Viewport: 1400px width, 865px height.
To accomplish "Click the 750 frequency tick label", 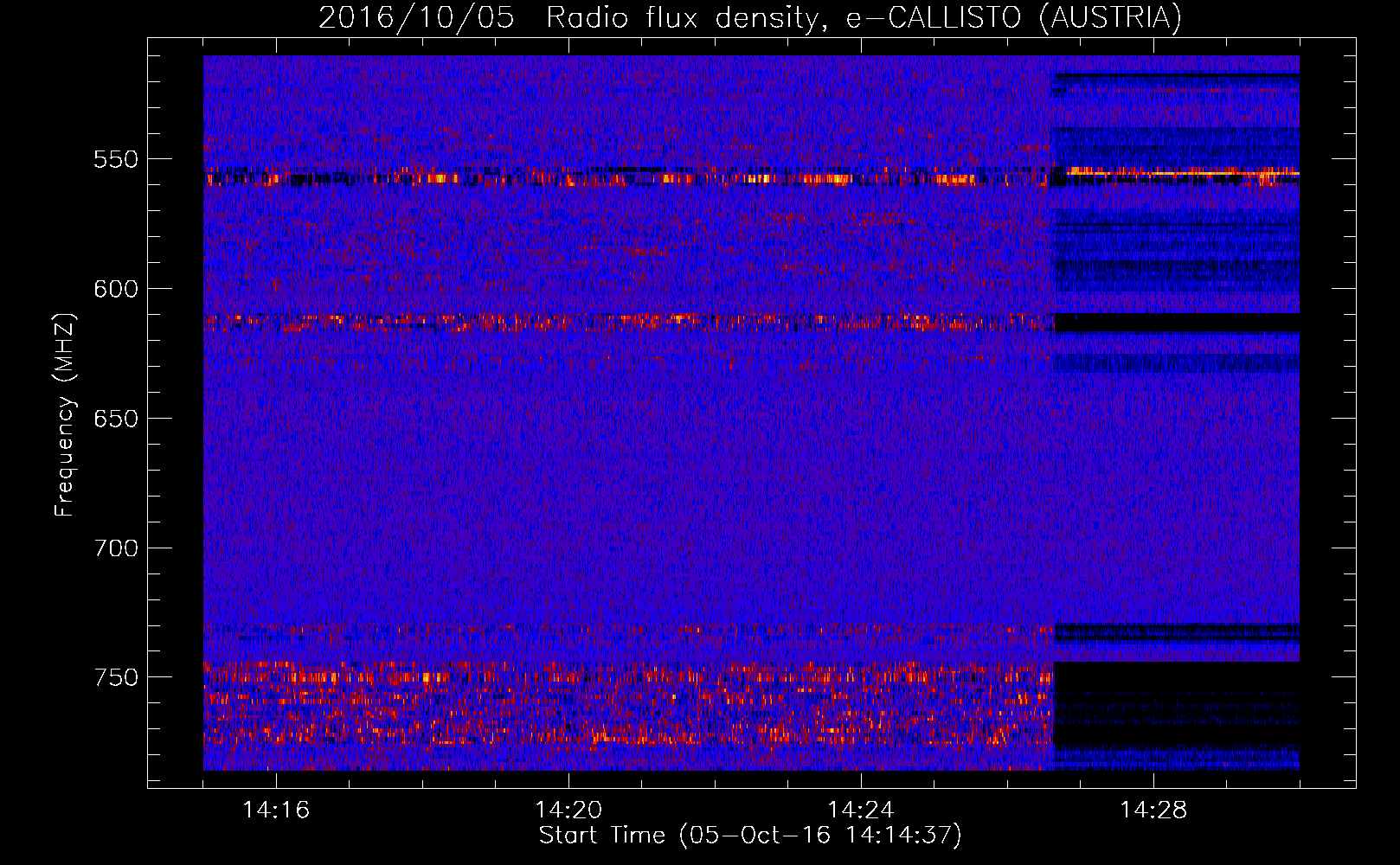I will click(x=116, y=677).
